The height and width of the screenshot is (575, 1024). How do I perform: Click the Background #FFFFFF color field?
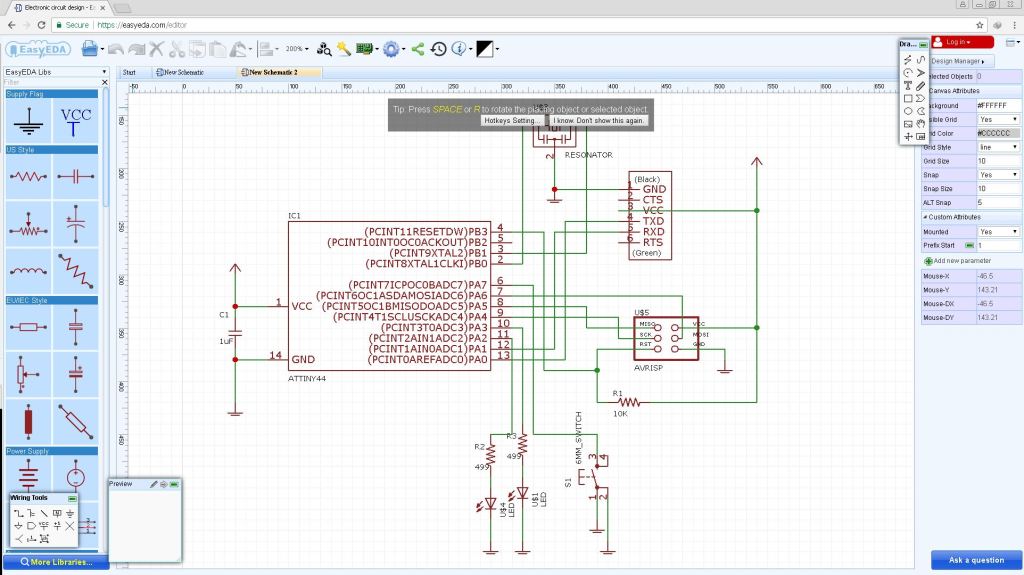[999, 106]
